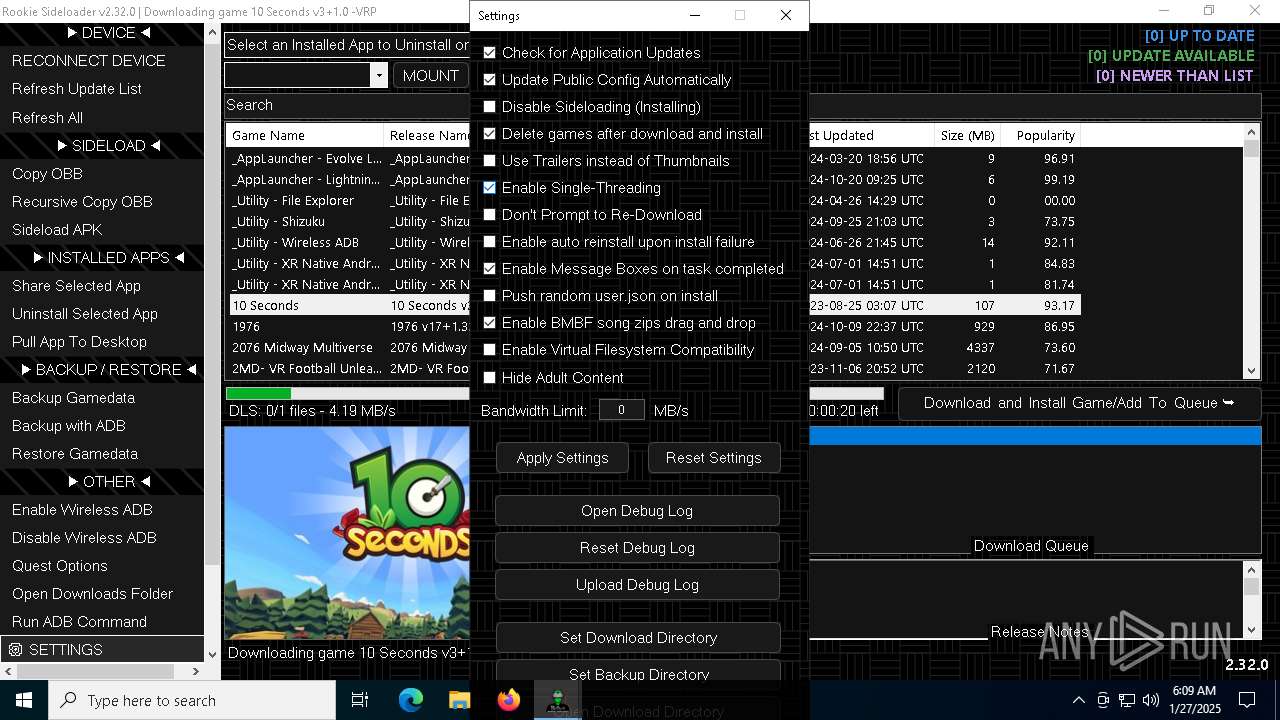Click the network tray icon
The width and height of the screenshot is (1280, 720).
(x=1127, y=700)
